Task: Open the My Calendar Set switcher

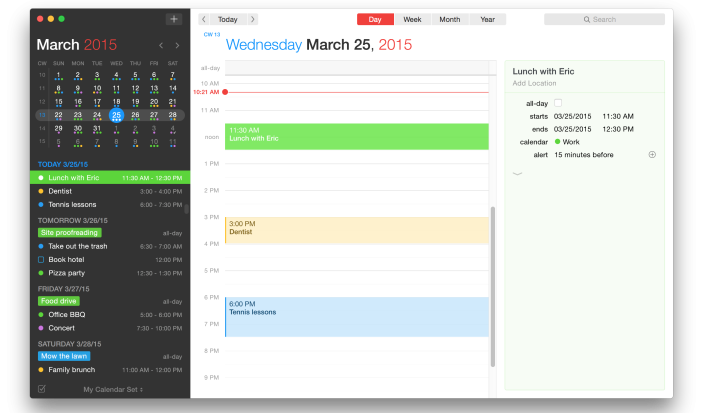Action: tap(112, 389)
